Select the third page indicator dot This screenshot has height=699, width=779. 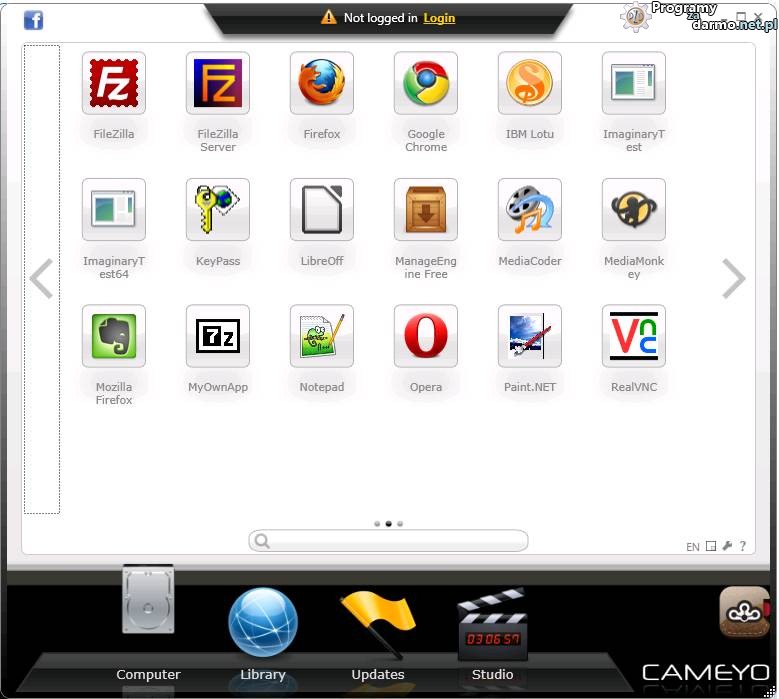[400, 523]
